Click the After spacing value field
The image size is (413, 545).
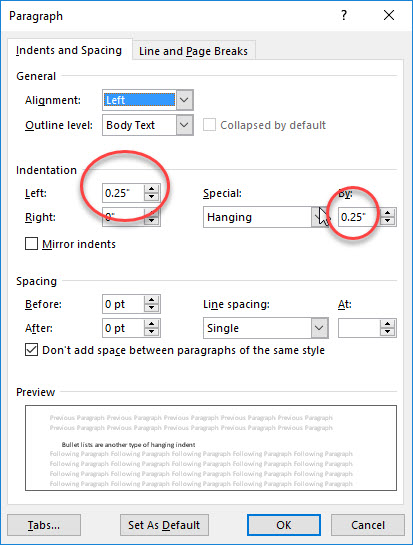[x=123, y=328]
